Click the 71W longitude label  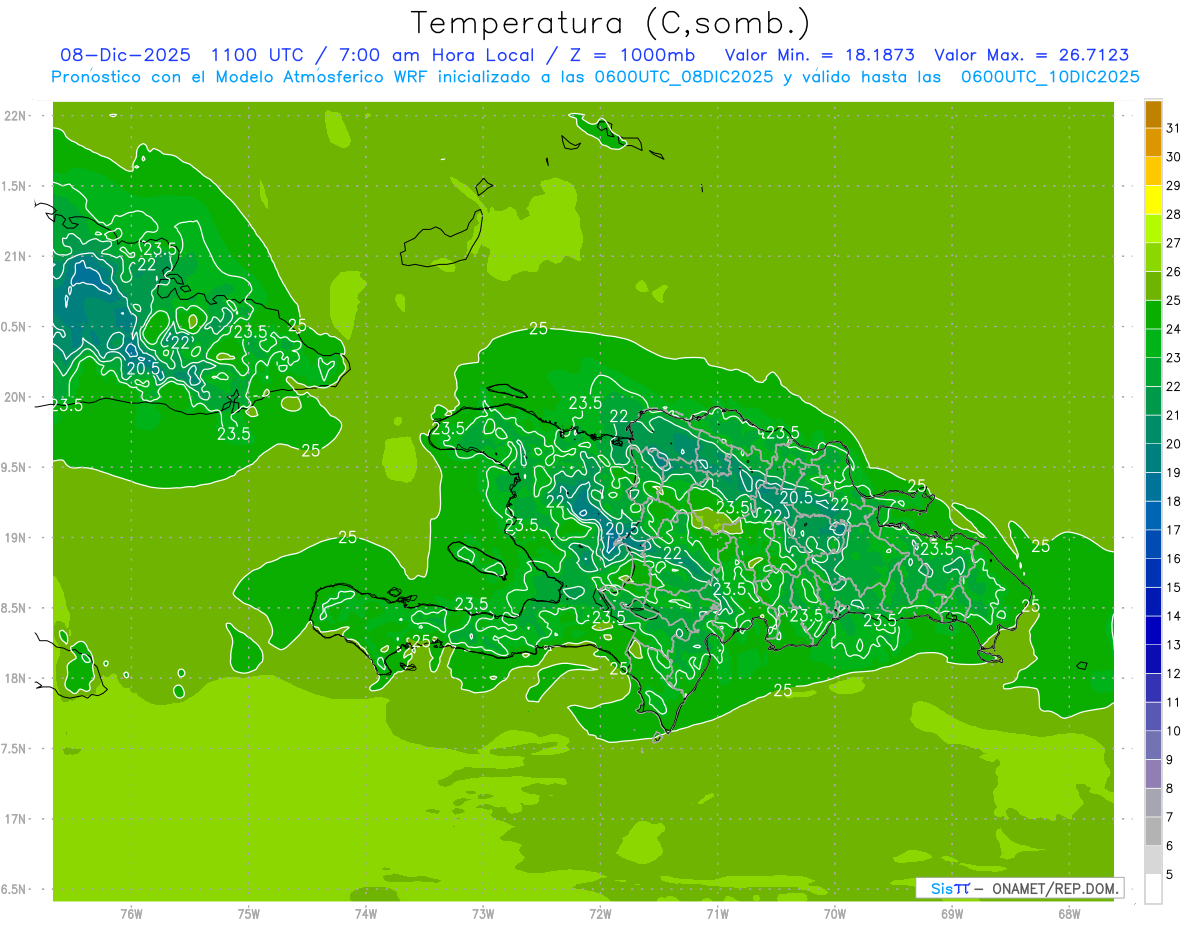(x=717, y=913)
